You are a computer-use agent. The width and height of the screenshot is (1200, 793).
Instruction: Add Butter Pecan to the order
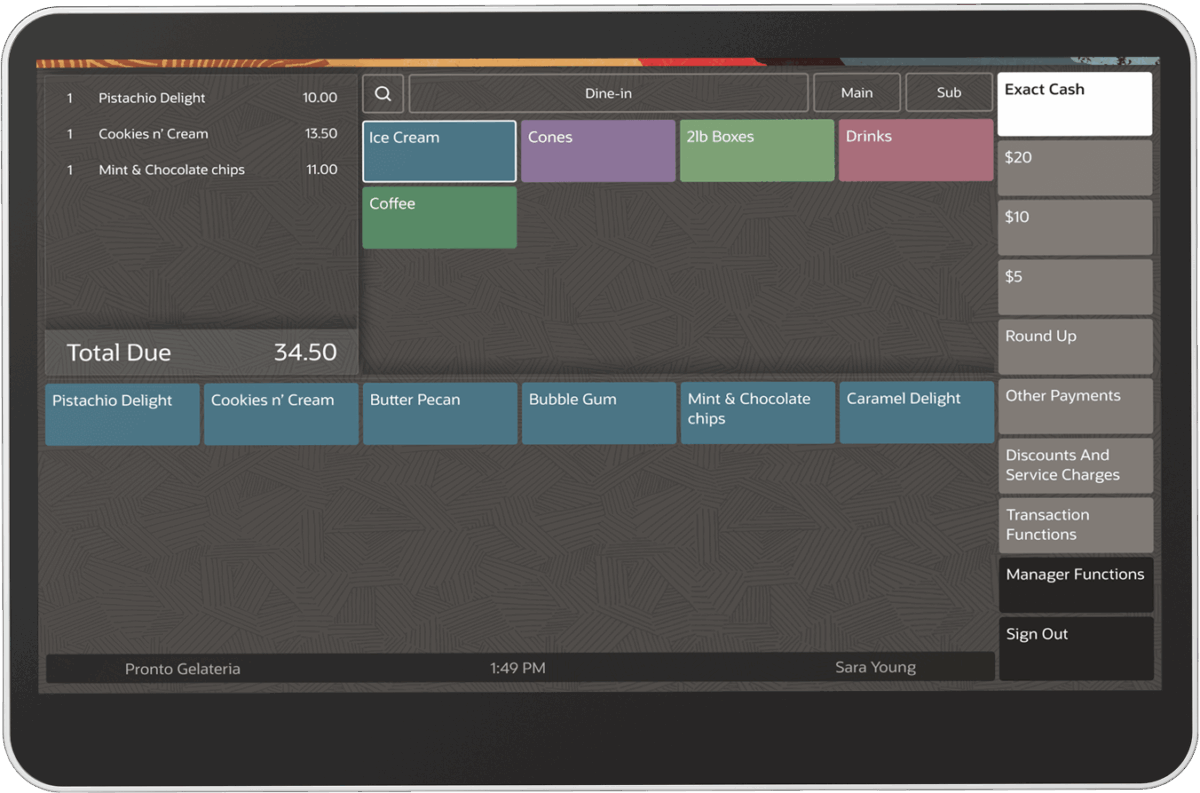pyautogui.click(x=440, y=413)
